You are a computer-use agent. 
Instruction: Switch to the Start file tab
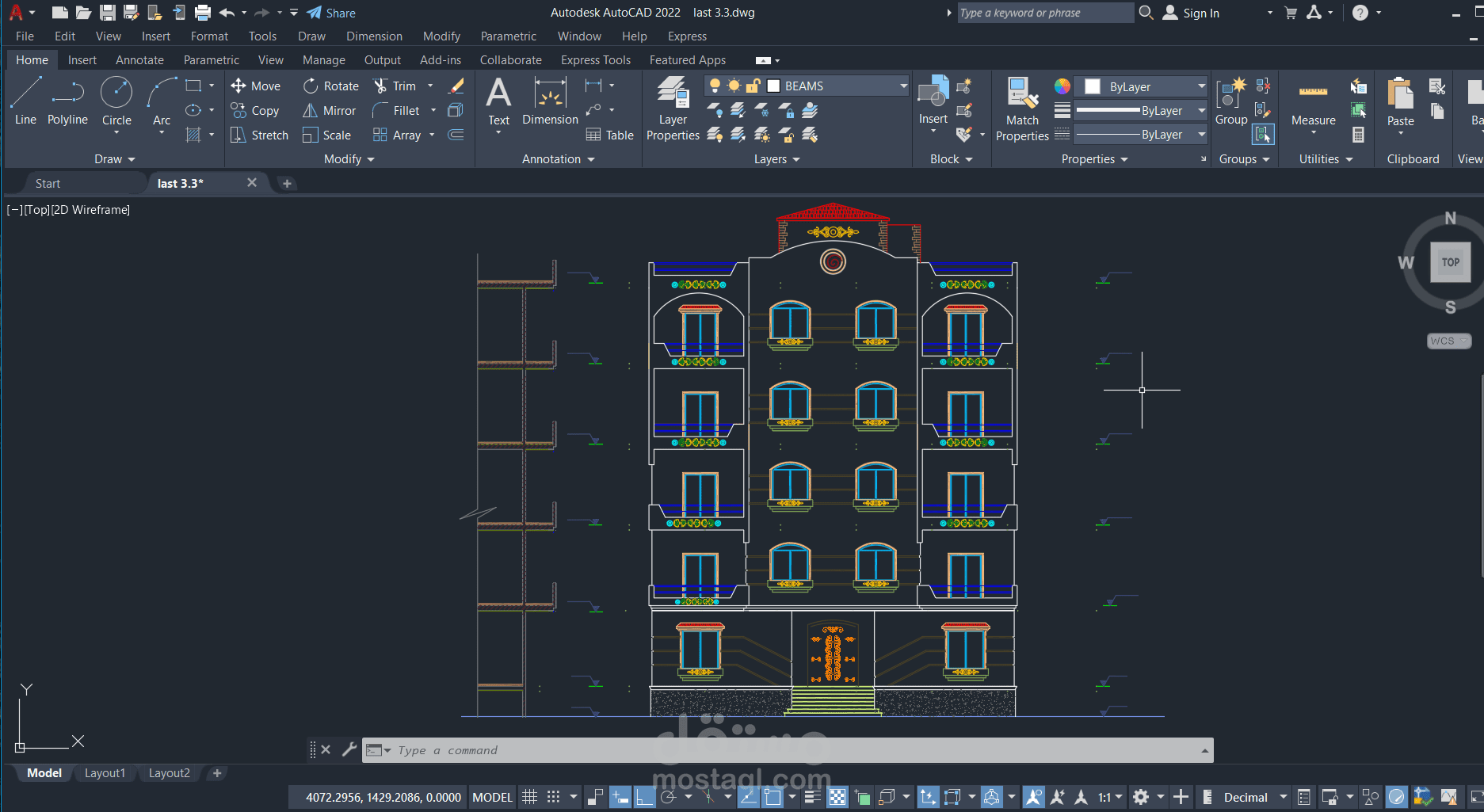point(48,183)
